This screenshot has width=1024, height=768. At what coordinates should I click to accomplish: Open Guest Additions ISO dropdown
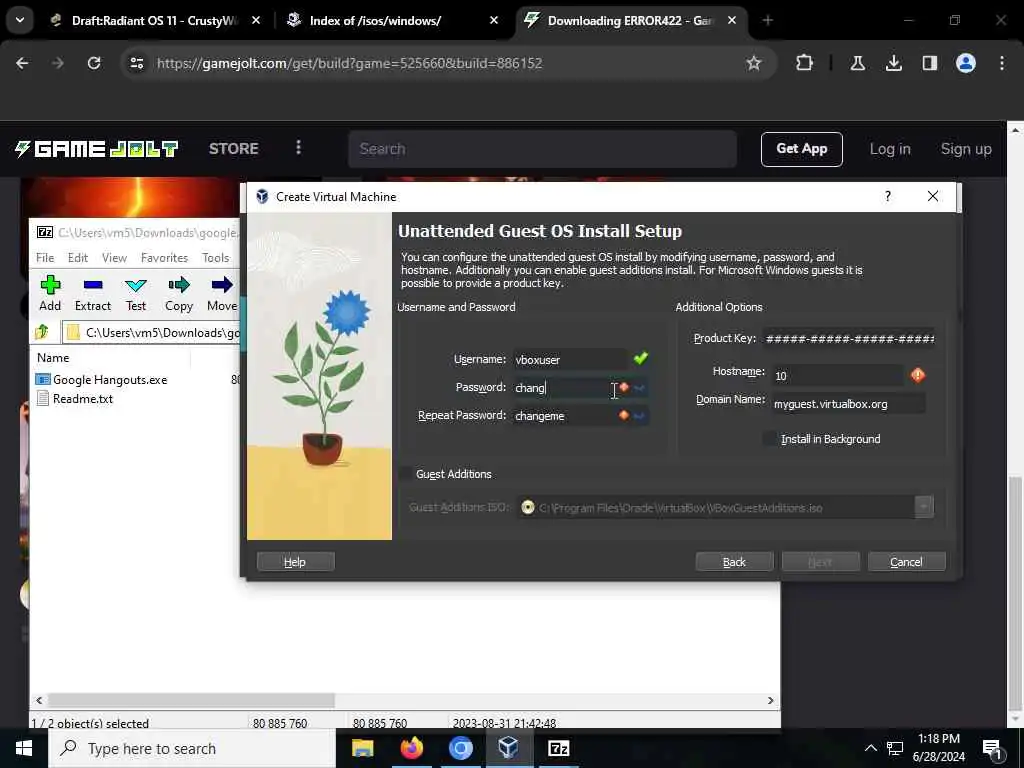pos(923,507)
